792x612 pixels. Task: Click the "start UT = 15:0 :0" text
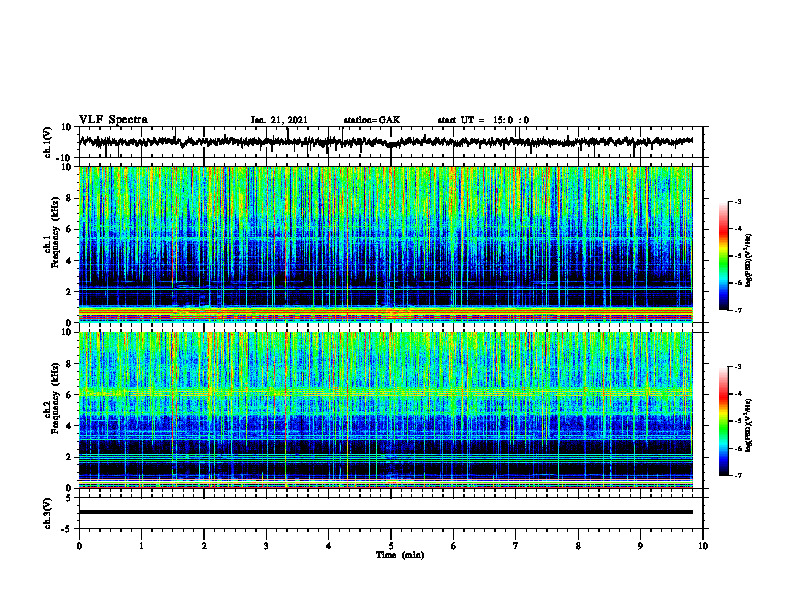[x=483, y=120]
